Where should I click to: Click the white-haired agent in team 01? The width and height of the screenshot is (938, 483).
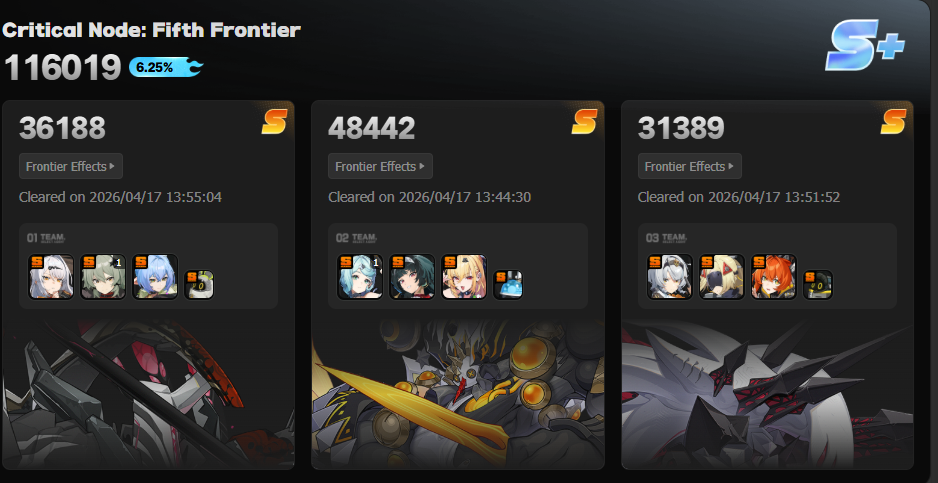(51, 277)
